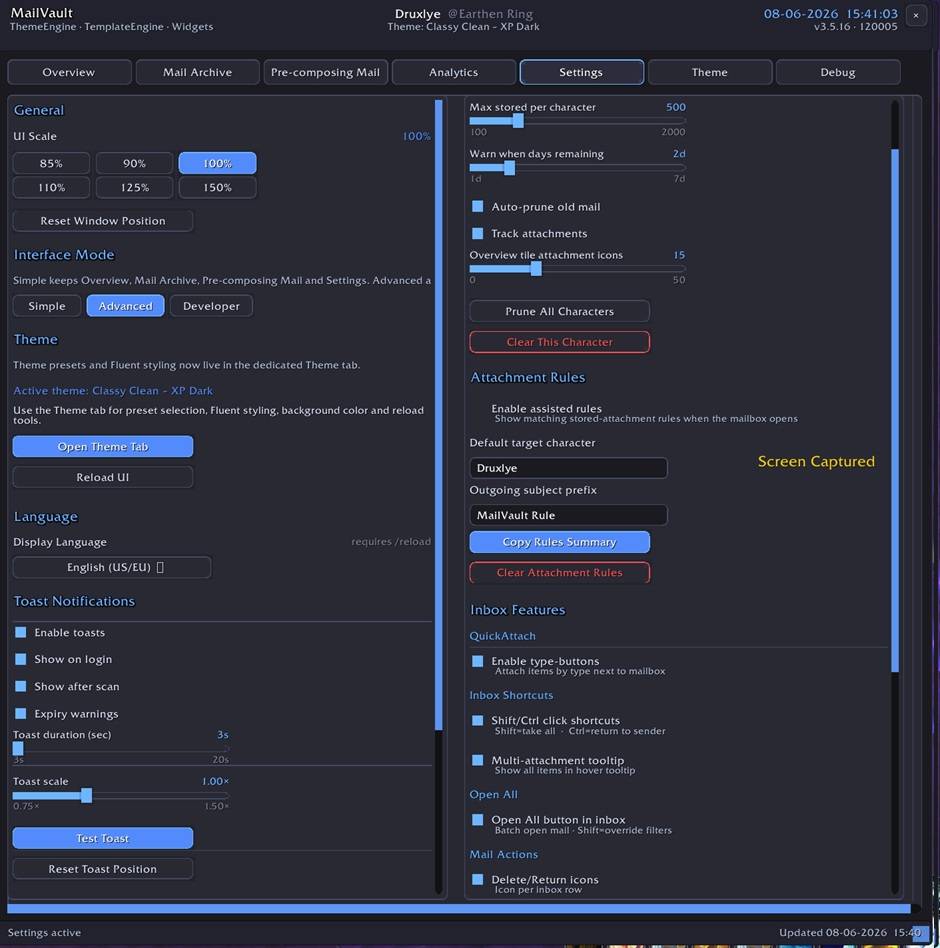940x948 pixels.
Task: Click the left panel vertical scrollbar
Action: (x=439, y=415)
